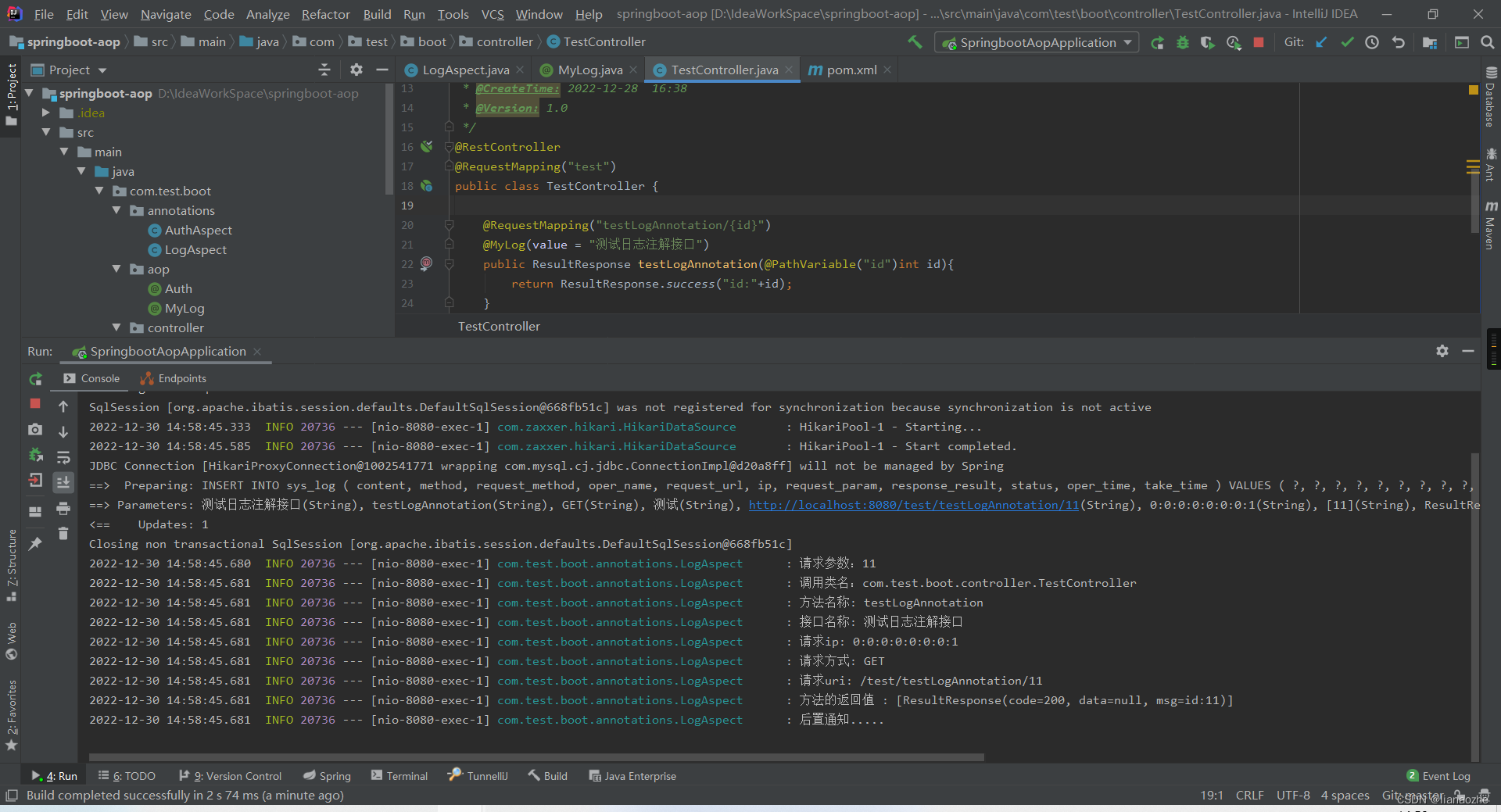Toggle soft-wrap in console
The height and width of the screenshot is (812, 1501).
[63, 457]
